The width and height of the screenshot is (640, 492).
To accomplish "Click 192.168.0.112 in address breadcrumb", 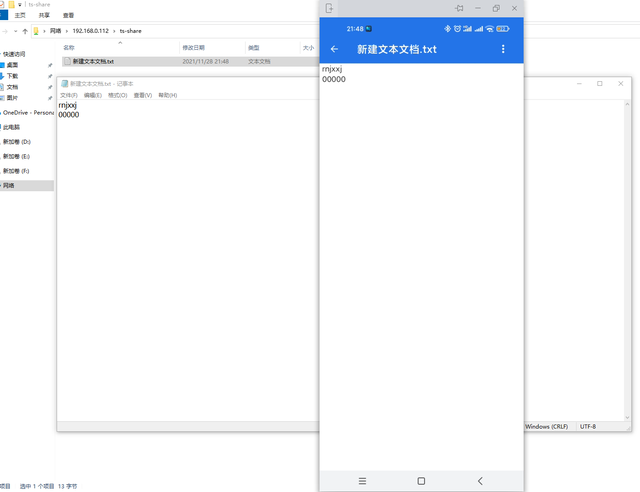I will tap(91, 31).
